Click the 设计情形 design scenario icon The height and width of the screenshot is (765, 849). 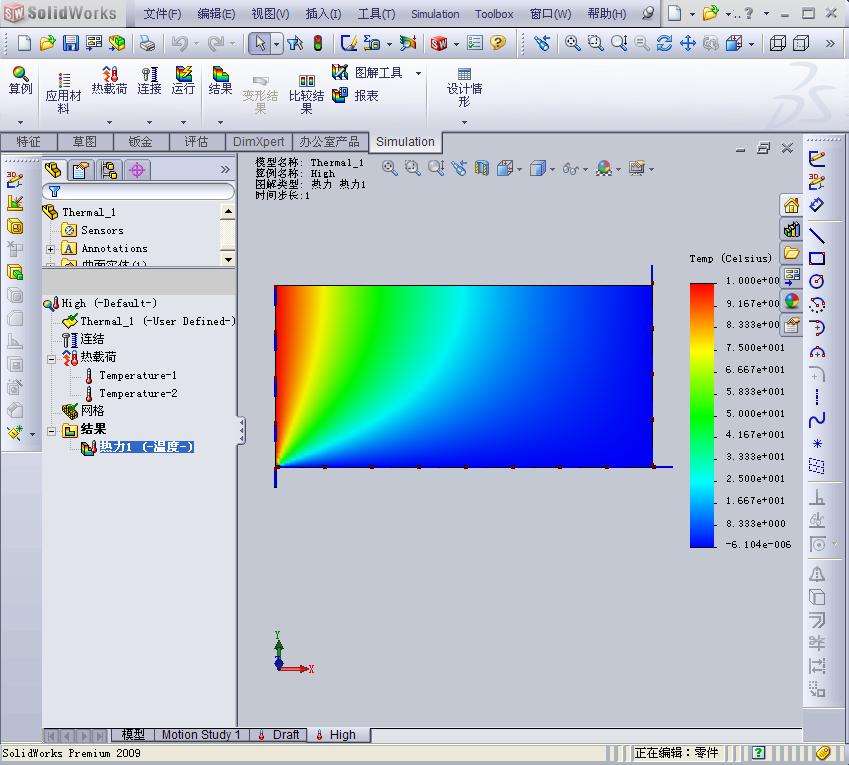tap(464, 88)
